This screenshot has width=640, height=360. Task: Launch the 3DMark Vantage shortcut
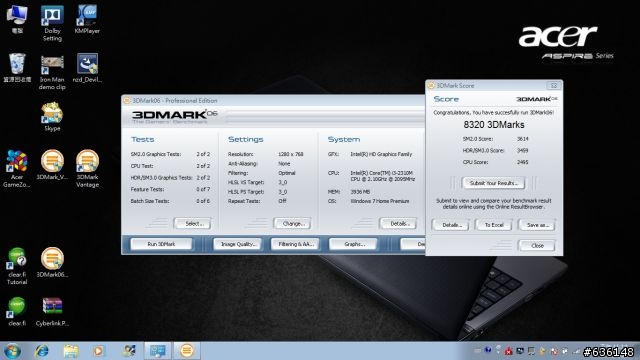[87, 169]
